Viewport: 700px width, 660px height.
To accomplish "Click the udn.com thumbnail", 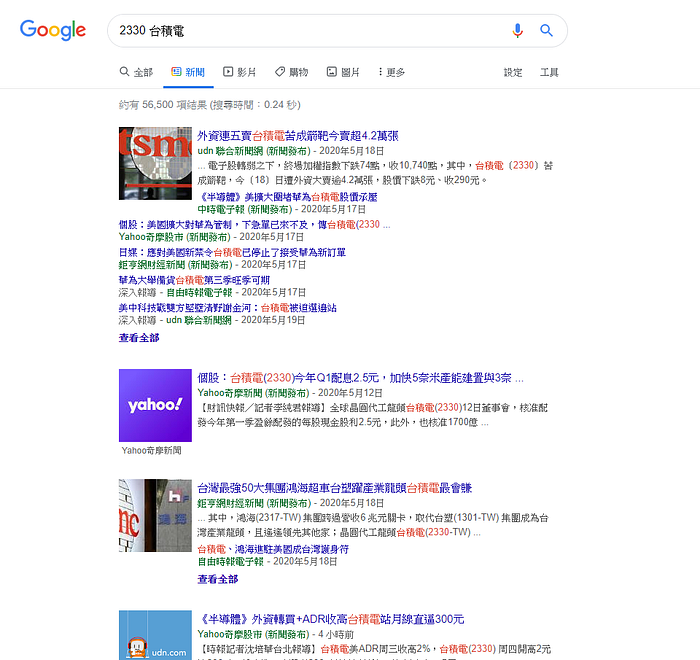I will pyautogui.click(x=155, y=635).
